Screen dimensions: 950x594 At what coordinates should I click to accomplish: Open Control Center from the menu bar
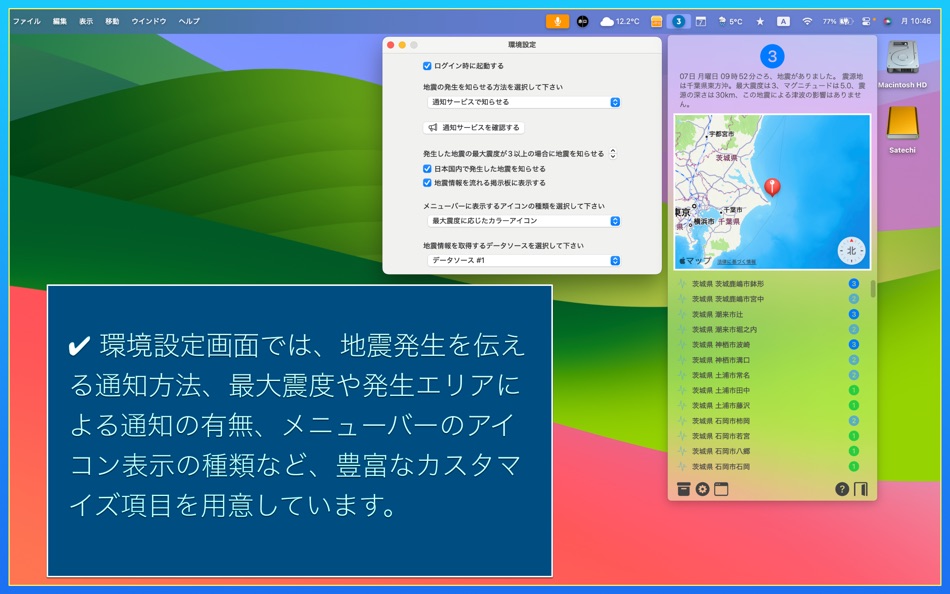(x=866, y=21)
